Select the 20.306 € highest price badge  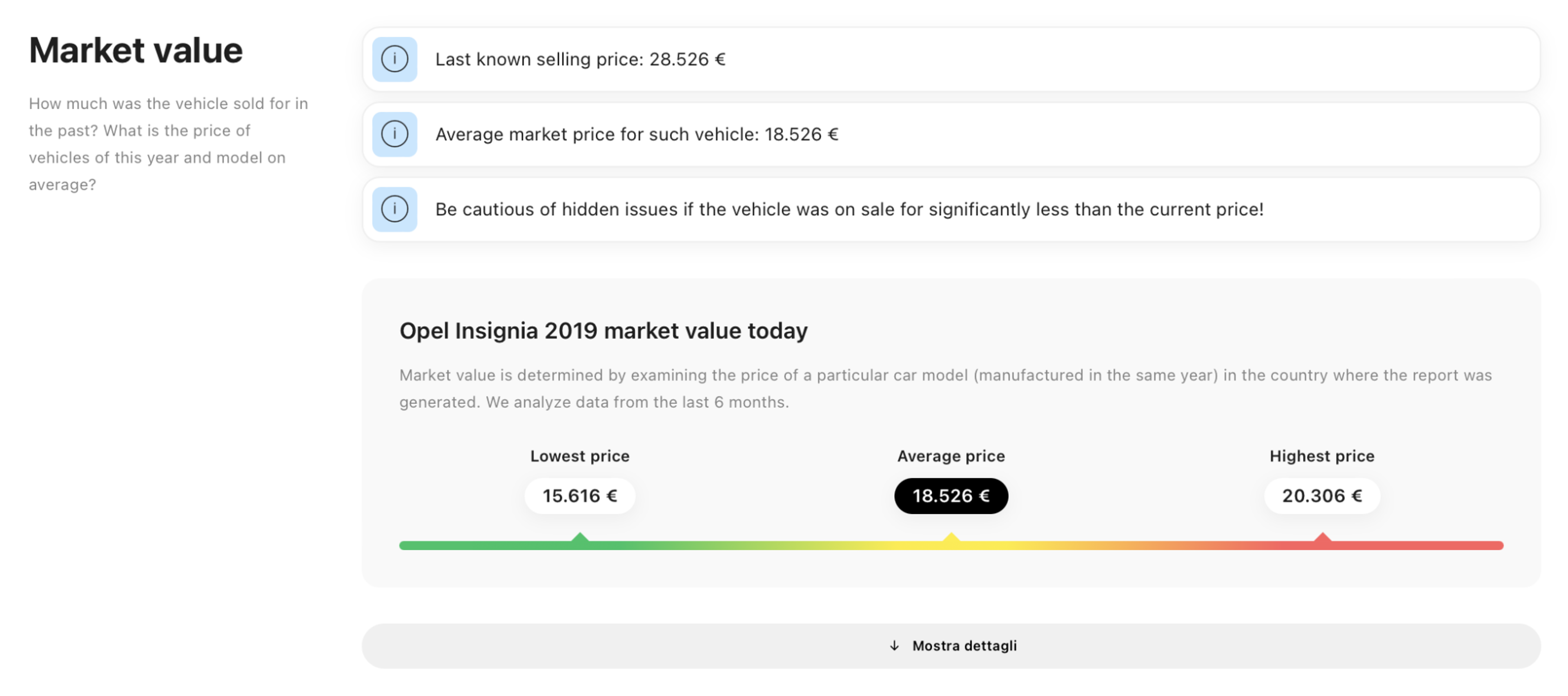tap(1322, 496)
